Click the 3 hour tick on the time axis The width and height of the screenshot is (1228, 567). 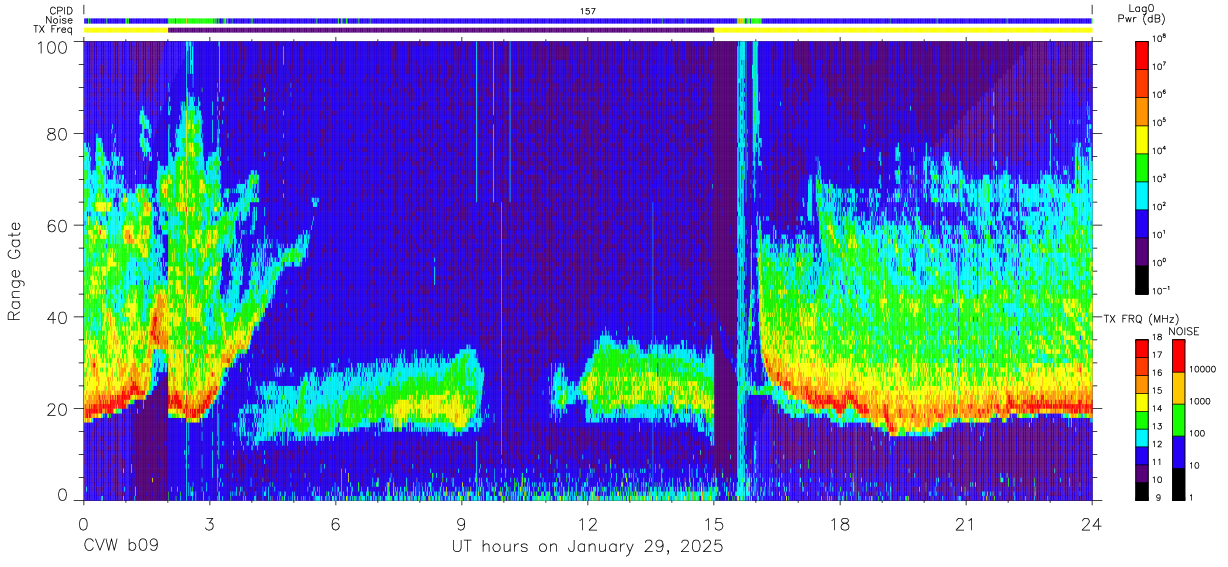pyautogui.click(x=210, y=524)
